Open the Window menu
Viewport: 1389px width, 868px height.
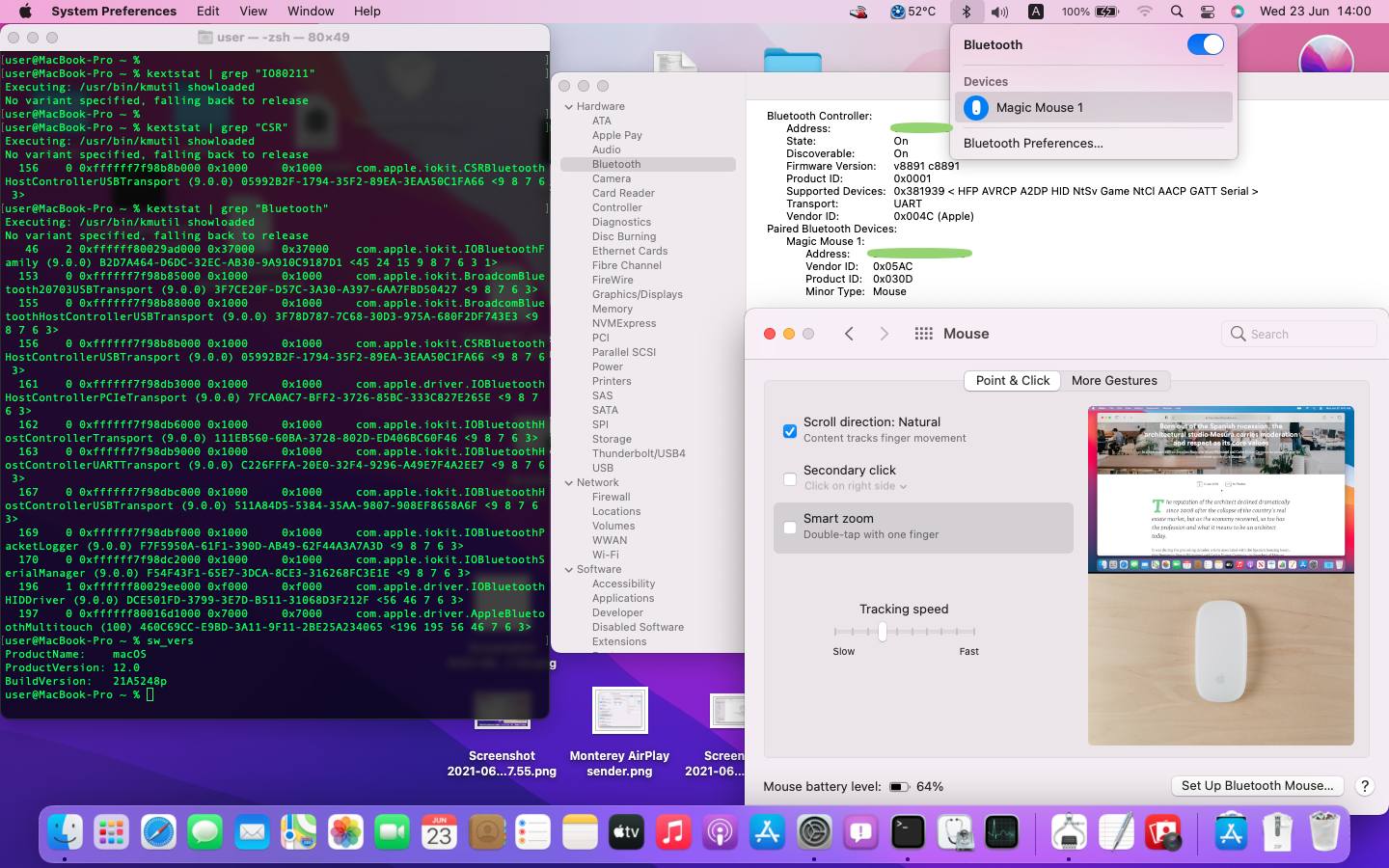point(311,12)
